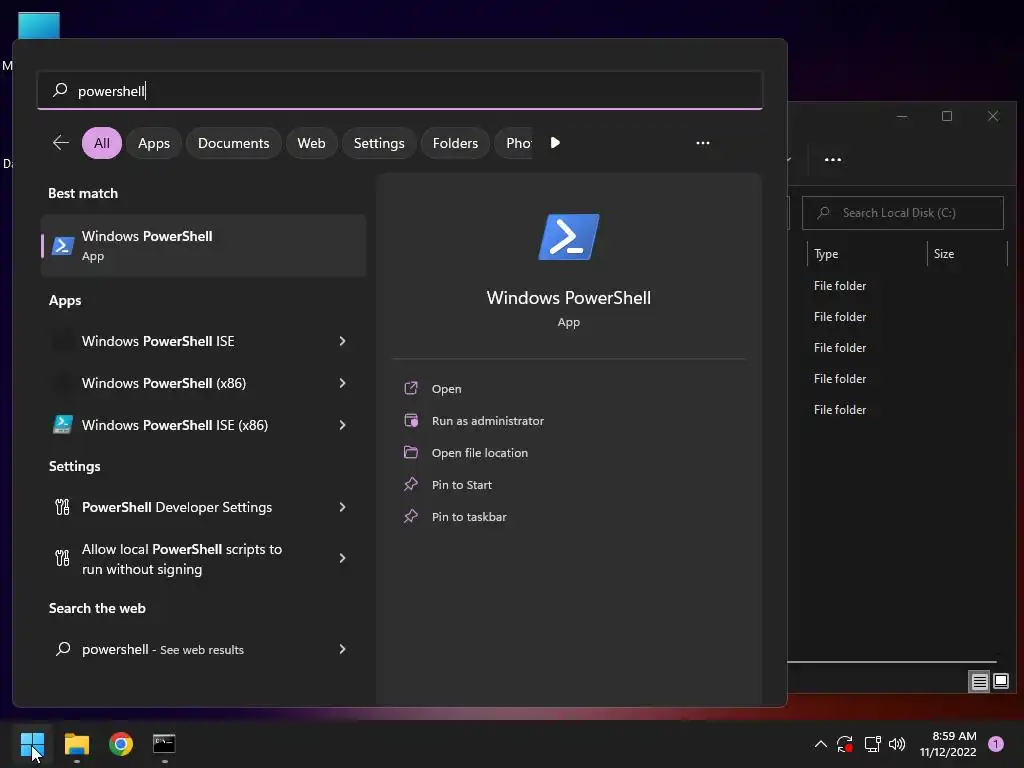This screenshot has height=768, width=1024.
Task: Select the All filter tab
Action: pyautogui.click(x=102, y=143)
